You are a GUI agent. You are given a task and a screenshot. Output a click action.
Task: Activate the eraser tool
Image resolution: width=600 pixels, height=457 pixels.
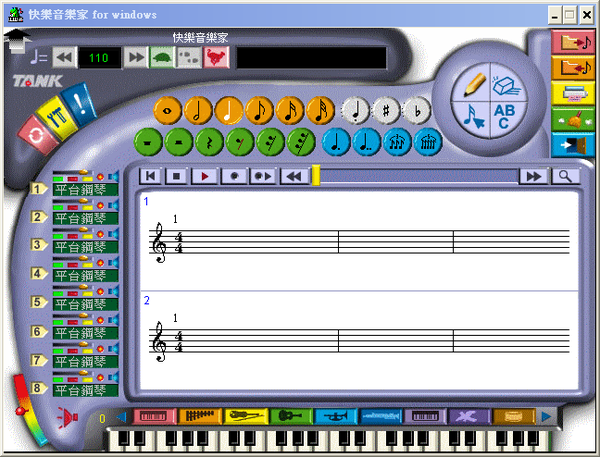coord(506,84)
